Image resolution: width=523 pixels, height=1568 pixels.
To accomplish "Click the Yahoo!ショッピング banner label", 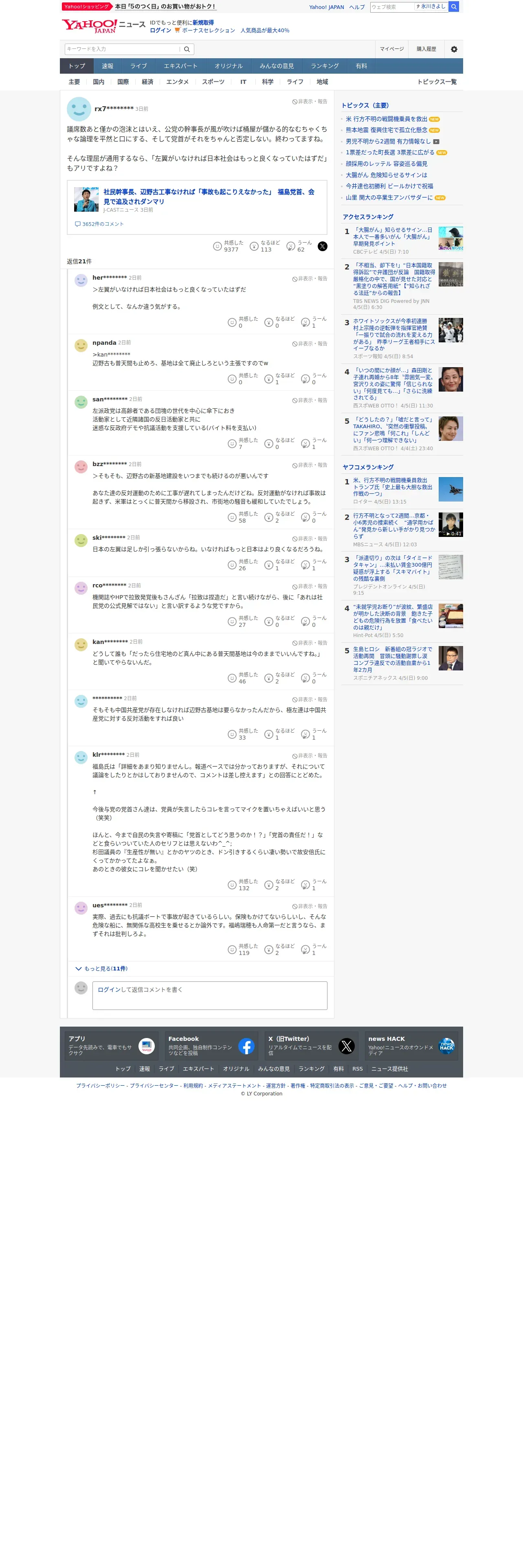I will (86, 7).
